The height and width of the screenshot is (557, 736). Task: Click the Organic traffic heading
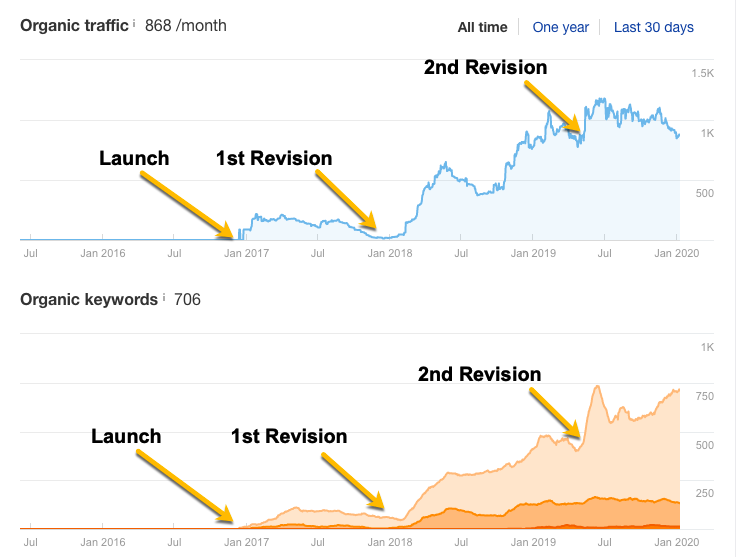[x=74, y=25]
